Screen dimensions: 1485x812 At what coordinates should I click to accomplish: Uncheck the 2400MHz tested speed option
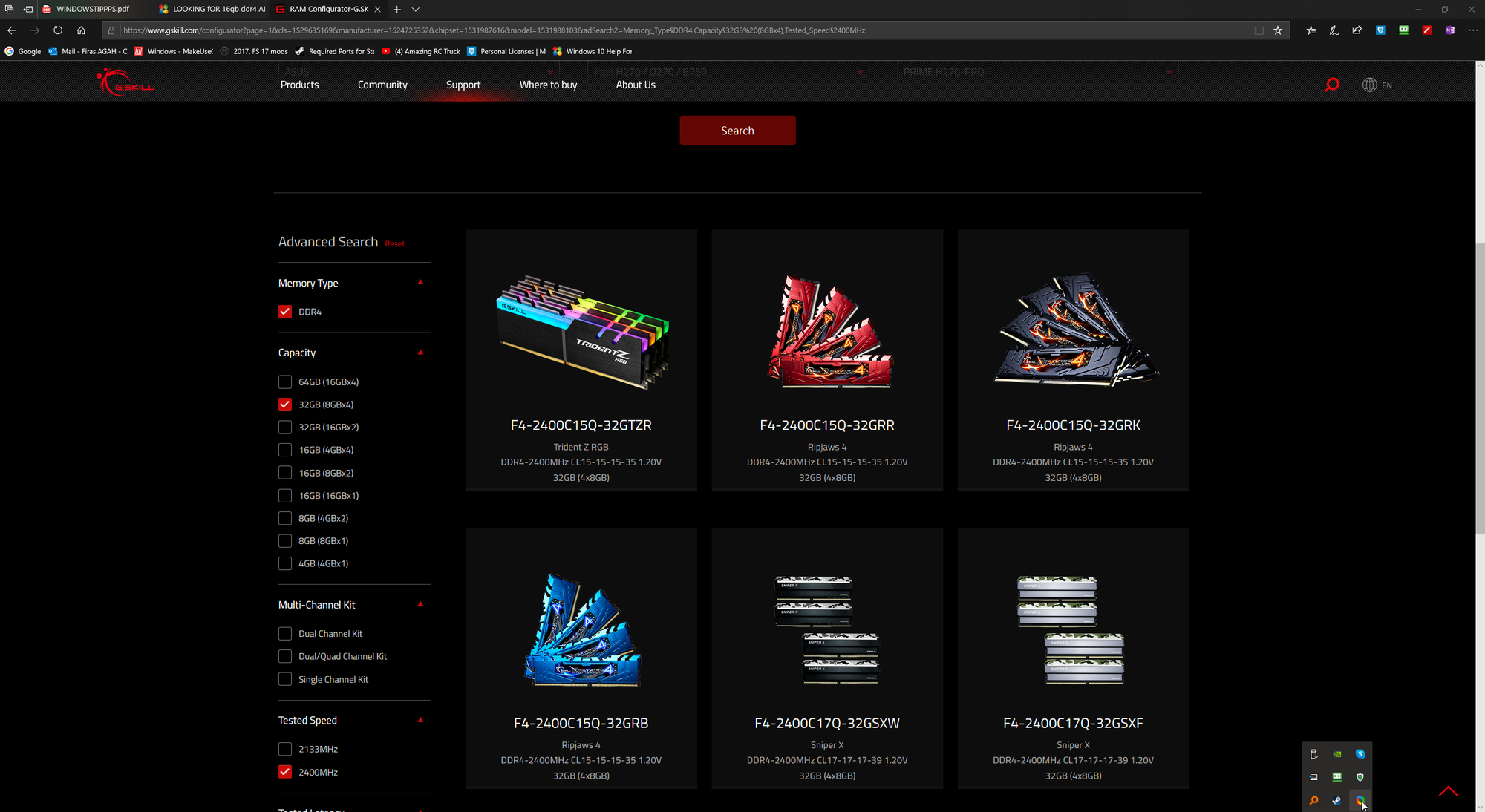(x=285, y=772)
